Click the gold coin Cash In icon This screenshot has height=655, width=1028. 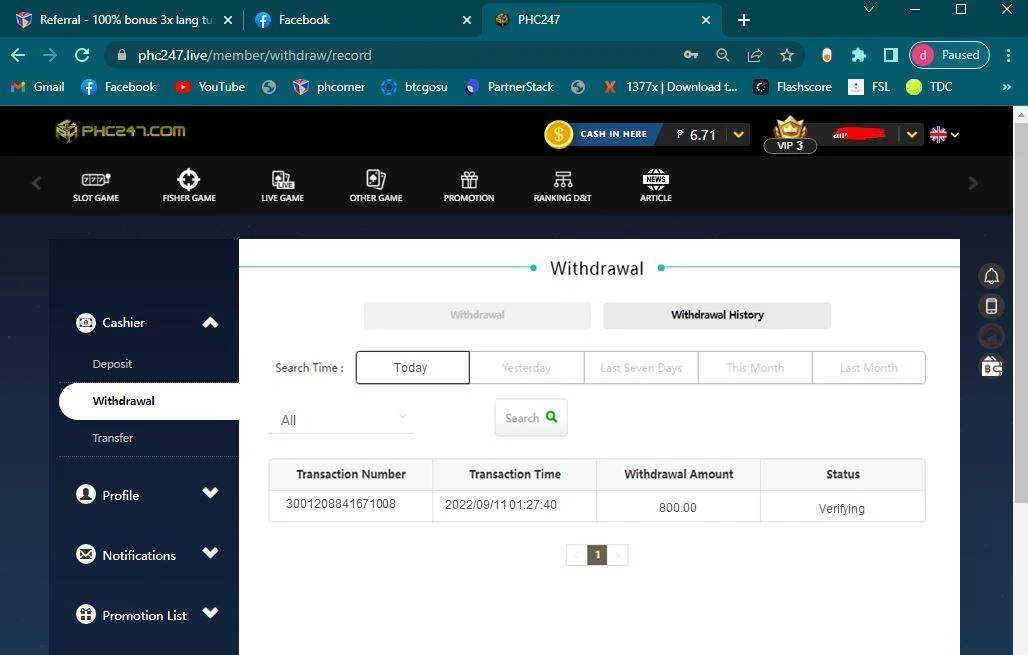(559, 134)
